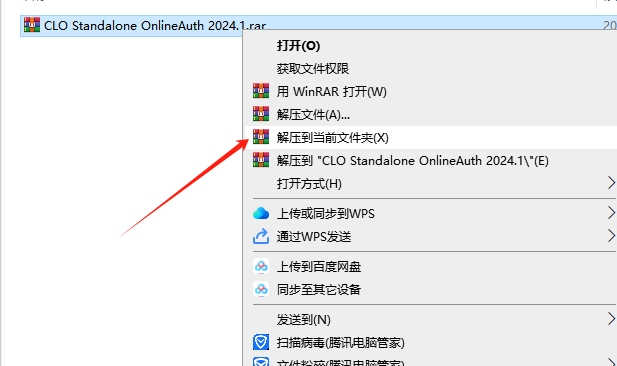Click Baidu Netdisk icon beside 同步至其它设备
The width and height of the screenshot is (617, 366).
tap(261, 289)
